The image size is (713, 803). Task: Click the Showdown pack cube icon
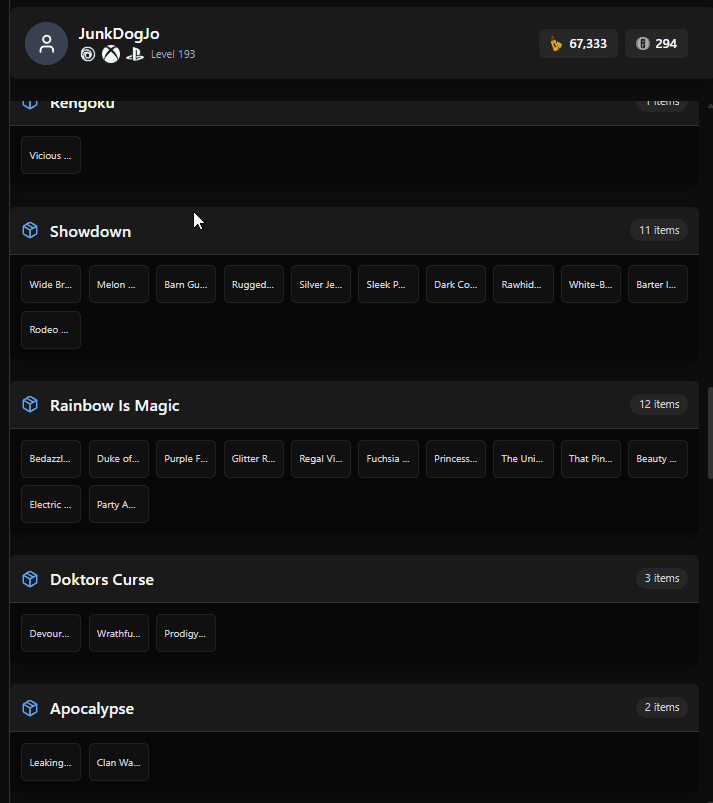click(30, 230)
